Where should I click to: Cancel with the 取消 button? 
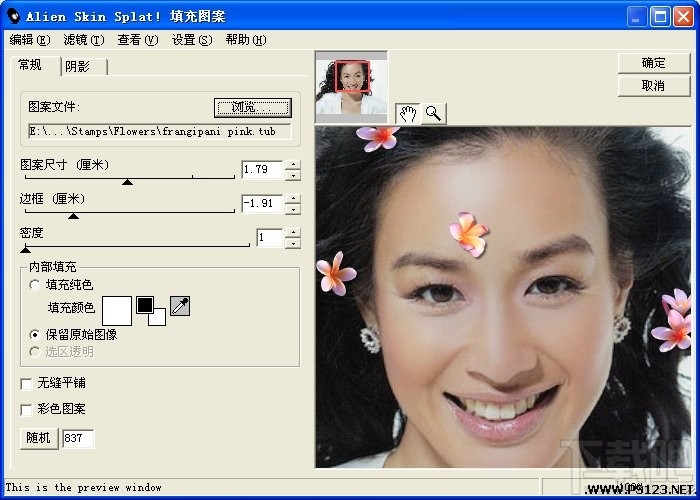coord(654,86)
